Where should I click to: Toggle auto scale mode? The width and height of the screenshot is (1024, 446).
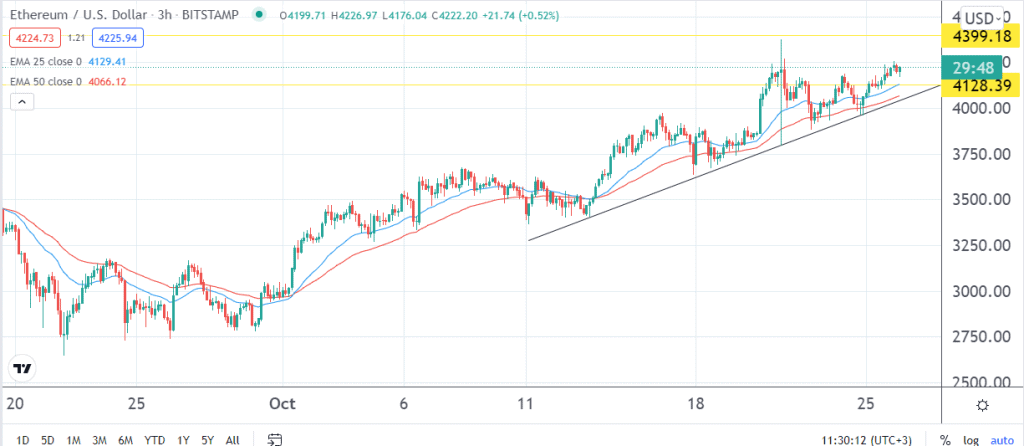click(x=1002, y=440)
